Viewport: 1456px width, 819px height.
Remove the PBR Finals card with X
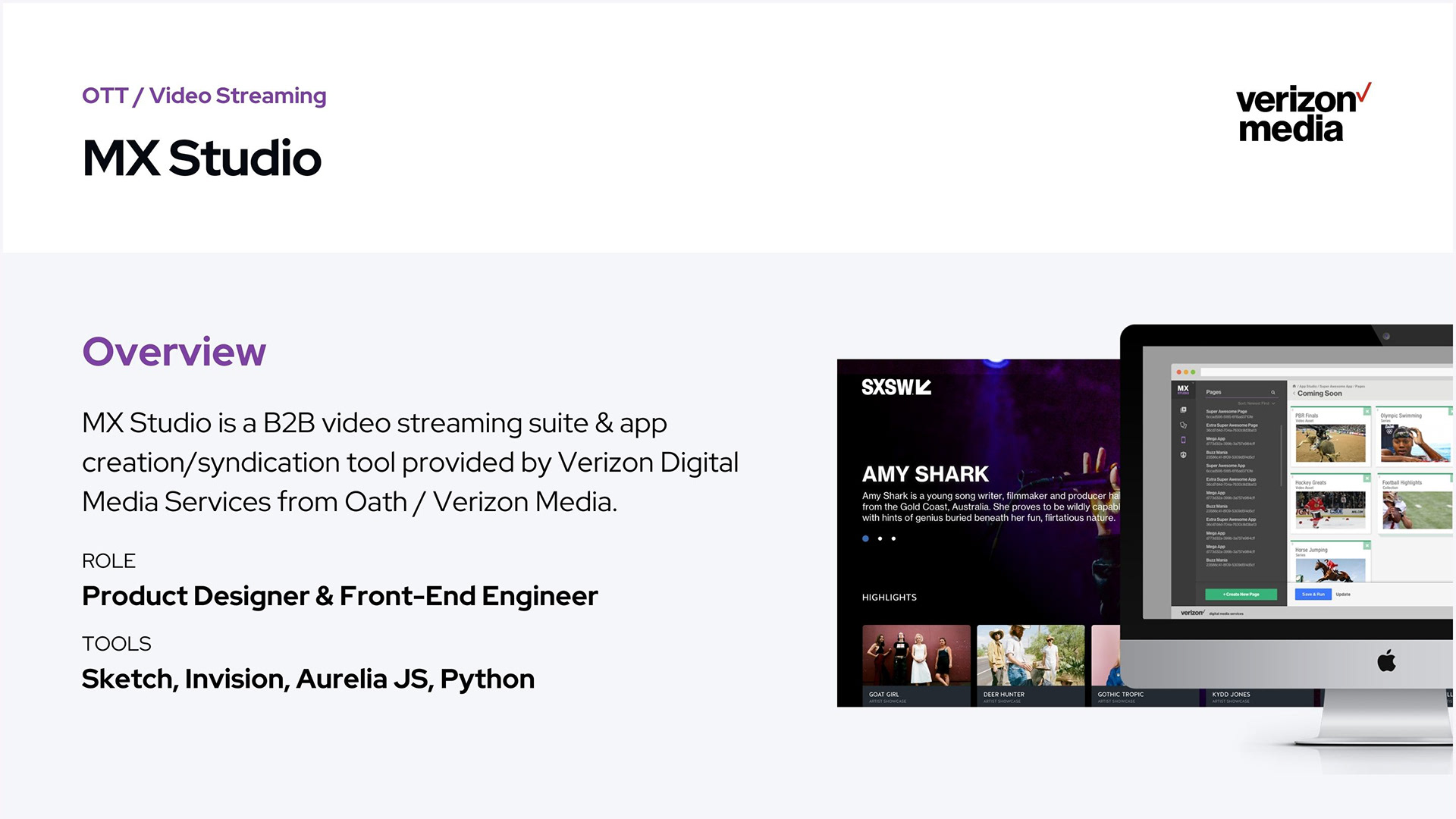(x=1367, y=411)
